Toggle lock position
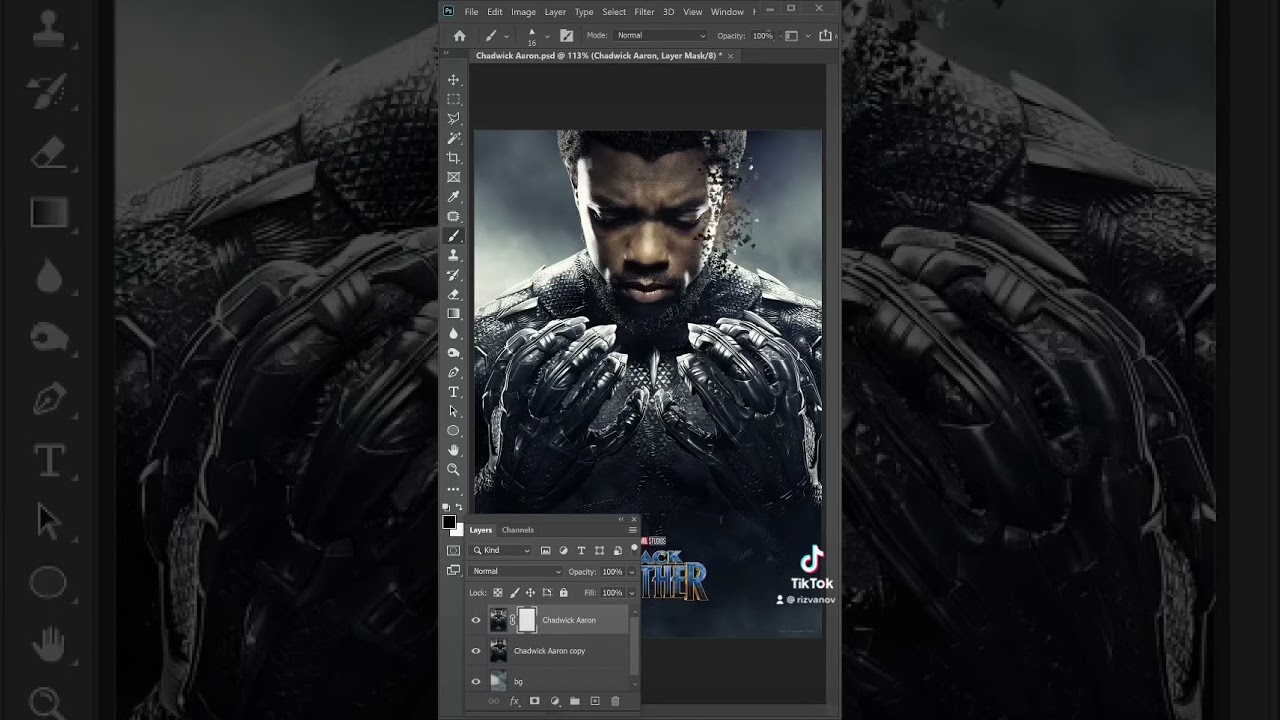 (x=530, y=593)
